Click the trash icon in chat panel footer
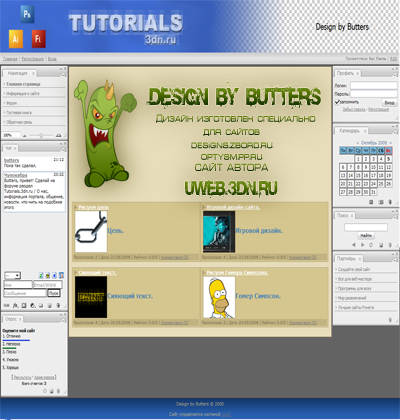Image resolution: width=400 pixels, height=420 pixels. point(58,305)
